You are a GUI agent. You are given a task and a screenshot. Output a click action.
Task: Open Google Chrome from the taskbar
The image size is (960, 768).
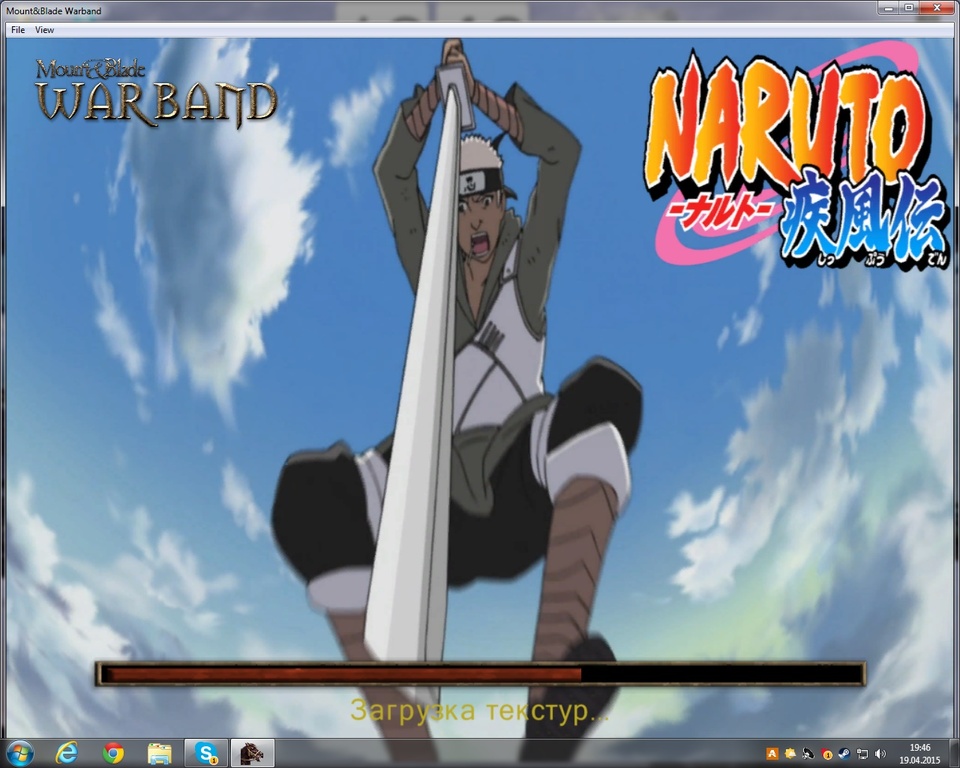(113, 753)
